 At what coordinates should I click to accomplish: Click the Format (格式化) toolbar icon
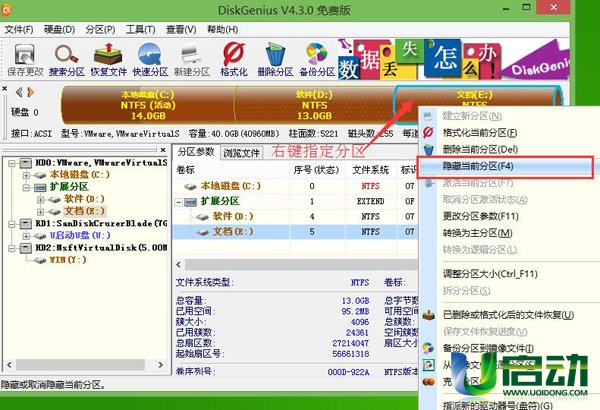[x=234, y=60]
